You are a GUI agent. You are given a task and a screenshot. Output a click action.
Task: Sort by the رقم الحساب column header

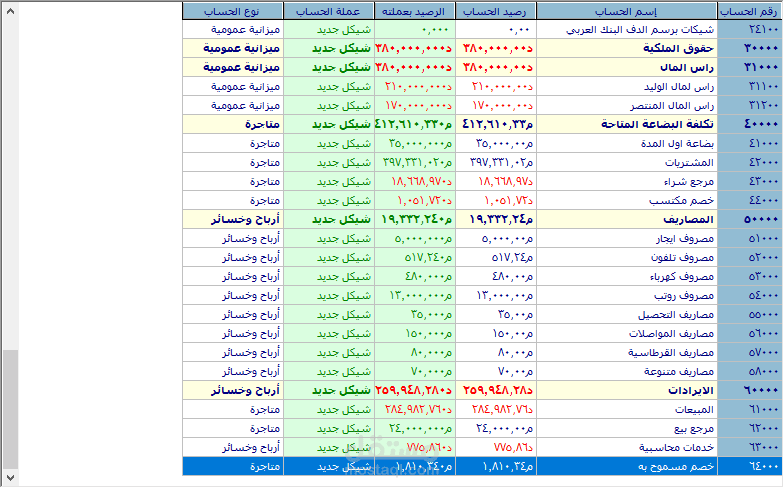pyautogui.click(x=750, y=11)
